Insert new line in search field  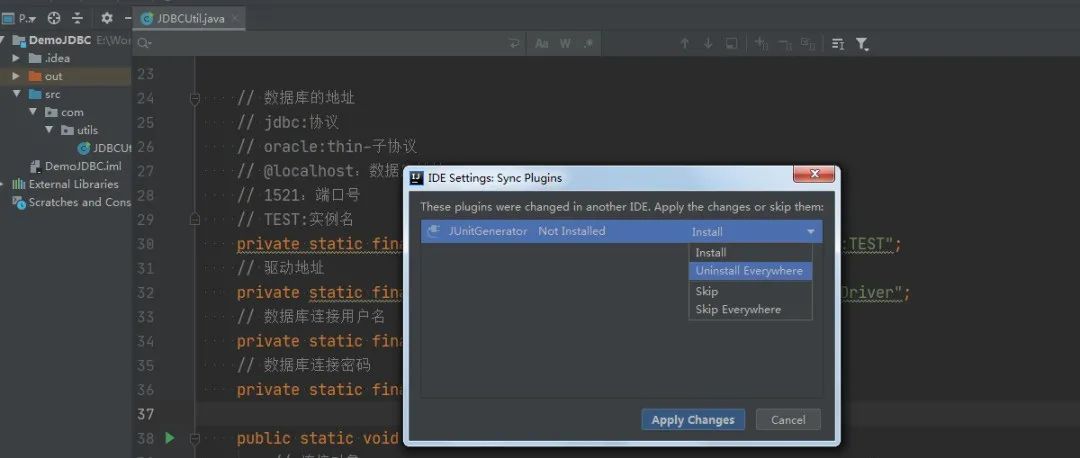(514, 43)
